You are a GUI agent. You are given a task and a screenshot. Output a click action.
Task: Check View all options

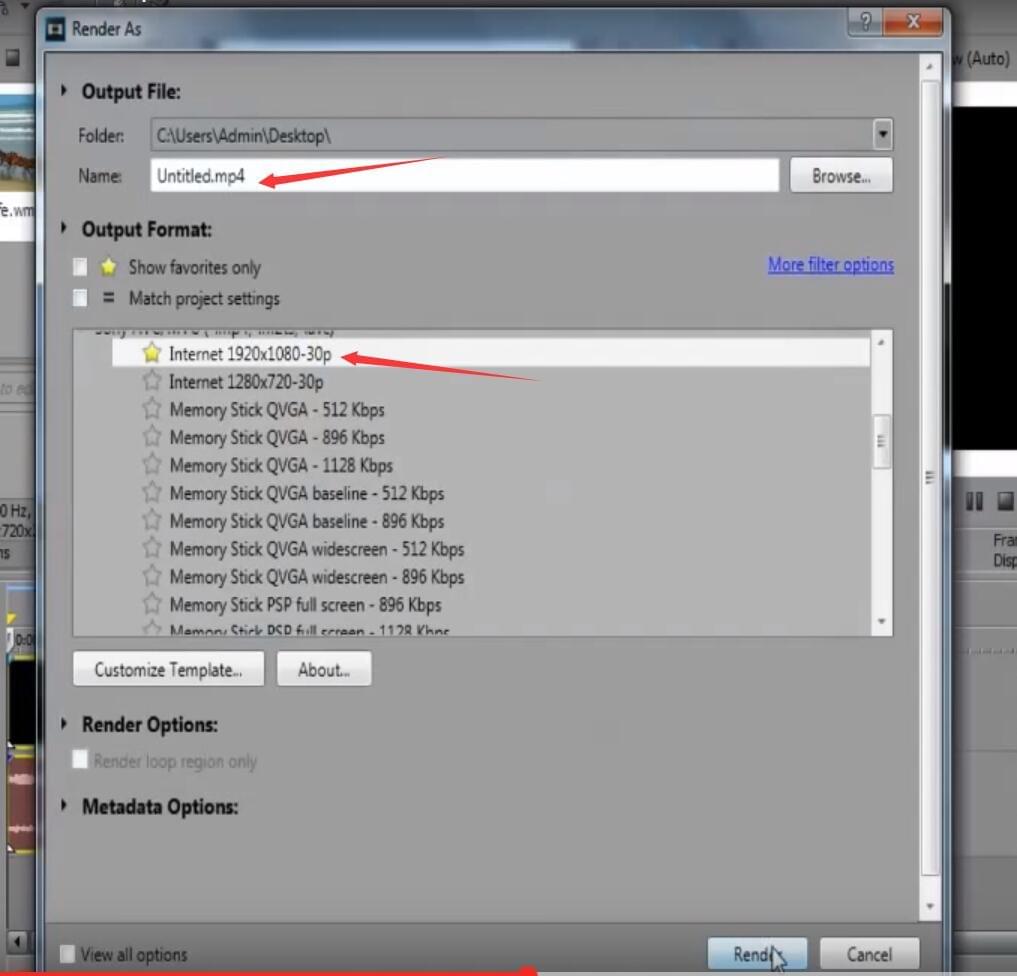coord(67,954)
